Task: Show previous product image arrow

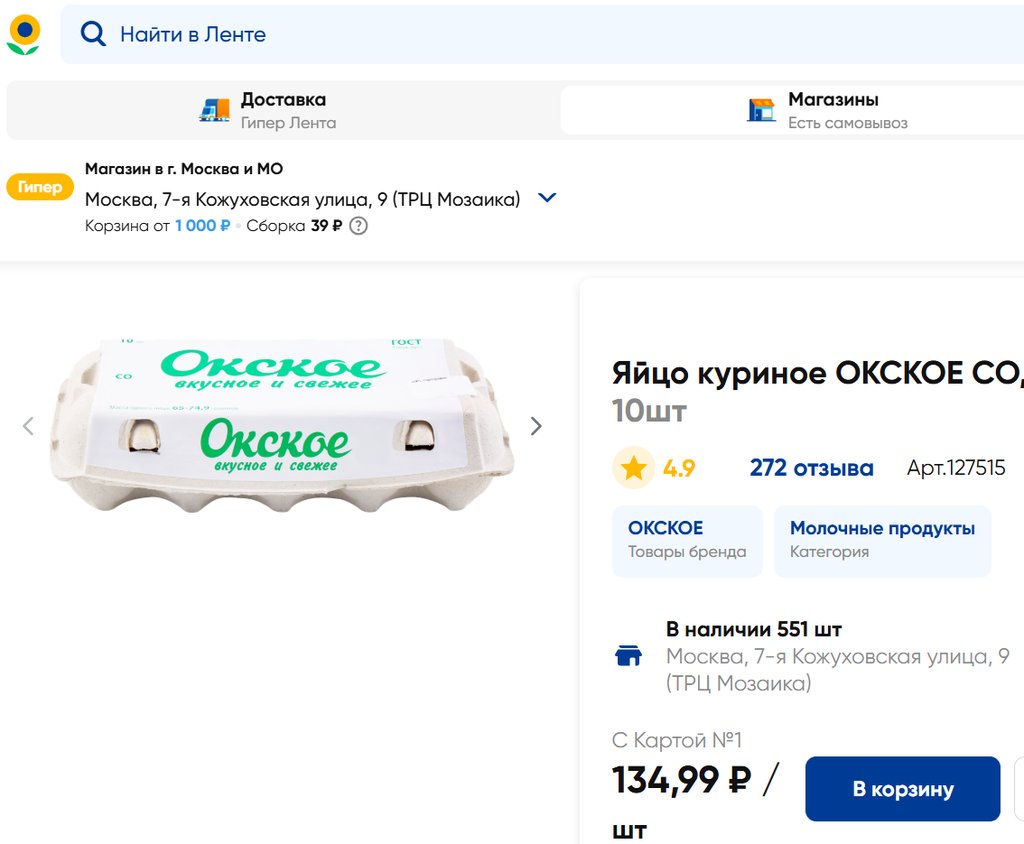Action: click(28, 426)
